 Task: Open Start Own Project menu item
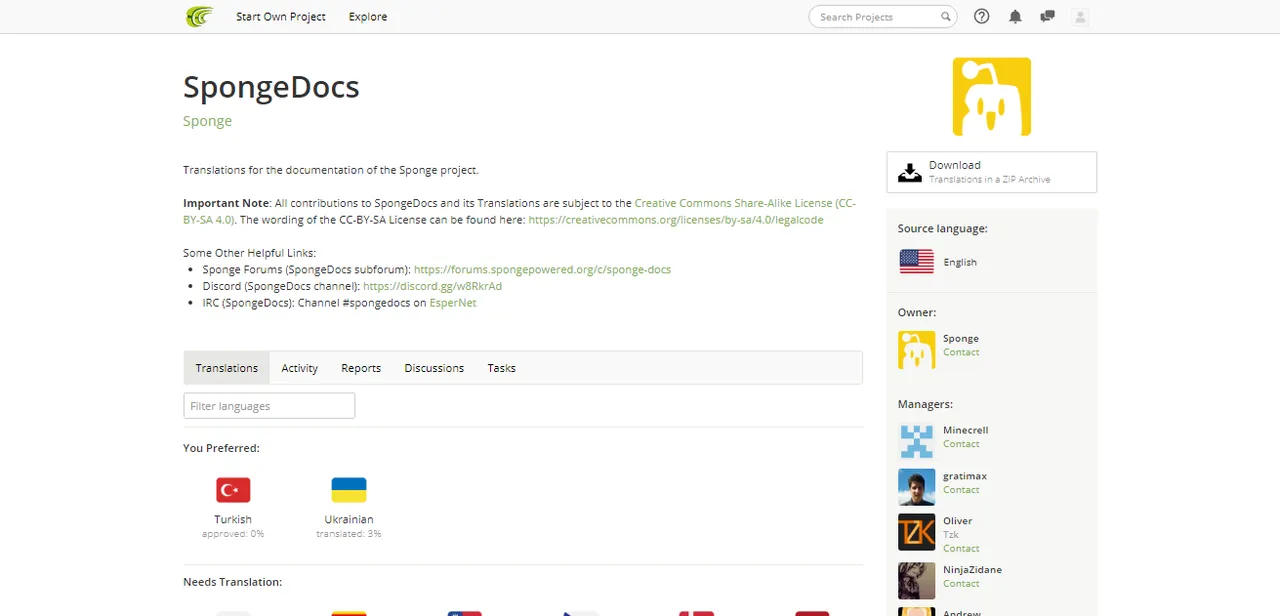tap(281, 17)
